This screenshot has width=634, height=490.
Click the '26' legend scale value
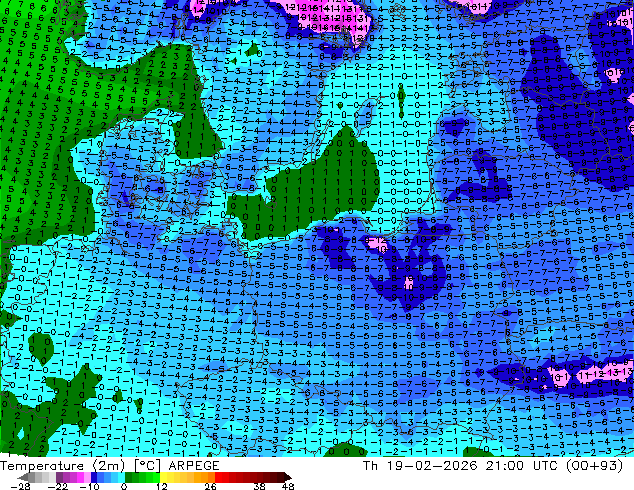click(x=210, y=486)
